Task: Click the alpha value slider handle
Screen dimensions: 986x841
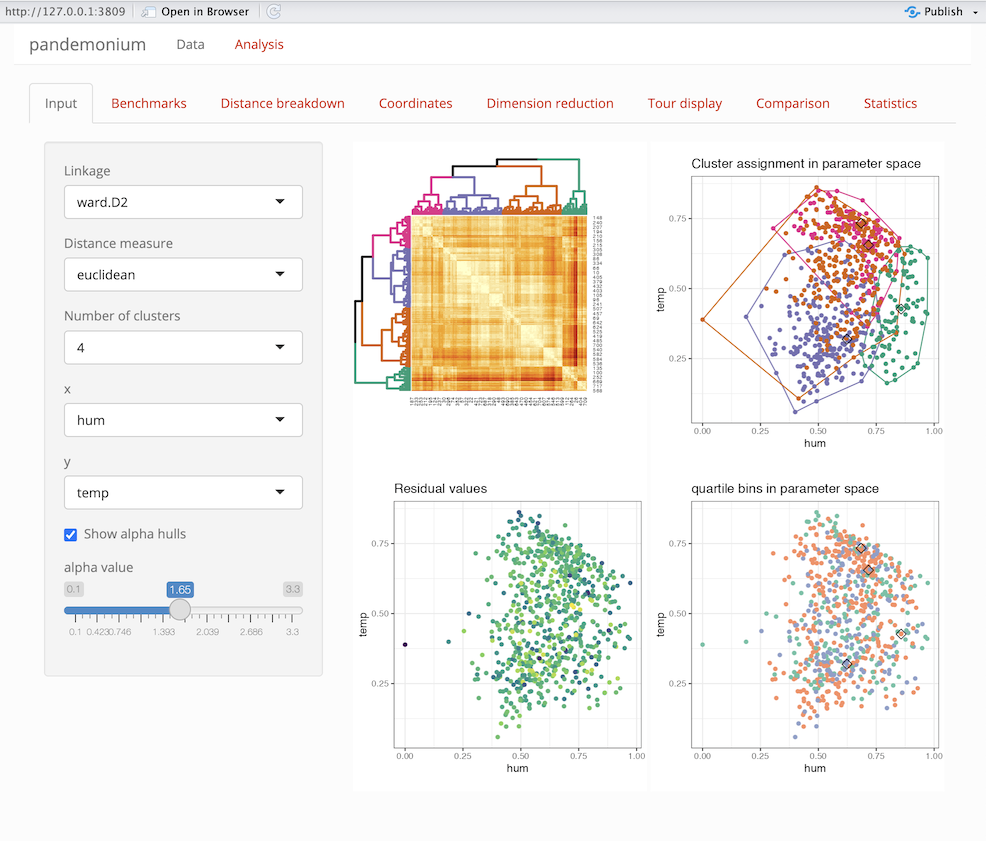Action: pos(179,610)
